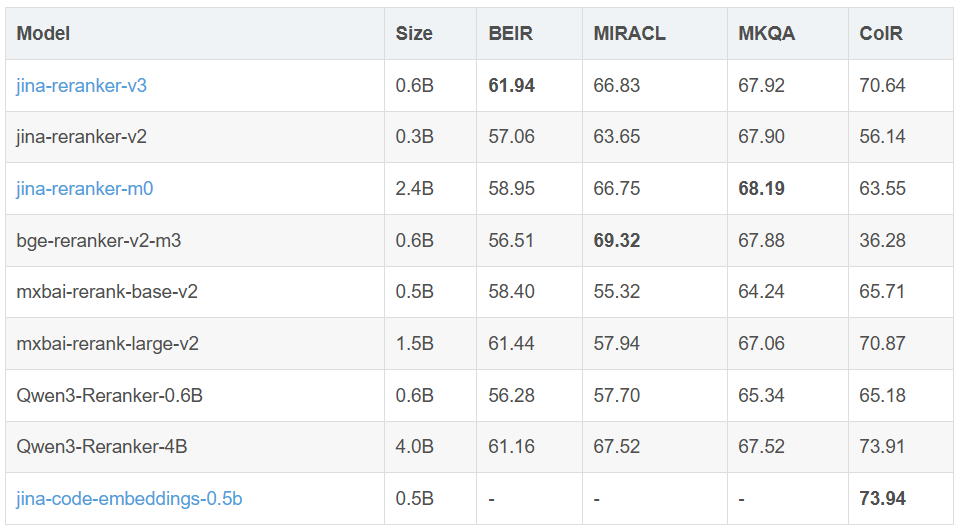Viewport: 956px width, 528px height.
Task: Click the CoIR column header
Action: [x=881, y=34]
